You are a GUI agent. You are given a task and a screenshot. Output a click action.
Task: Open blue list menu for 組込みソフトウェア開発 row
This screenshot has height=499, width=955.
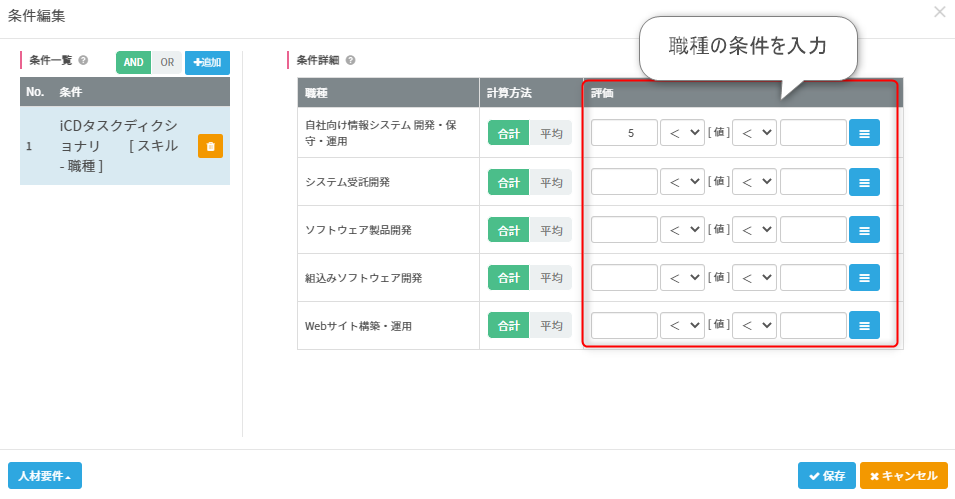pyautogui.click(x=864, y=277)
